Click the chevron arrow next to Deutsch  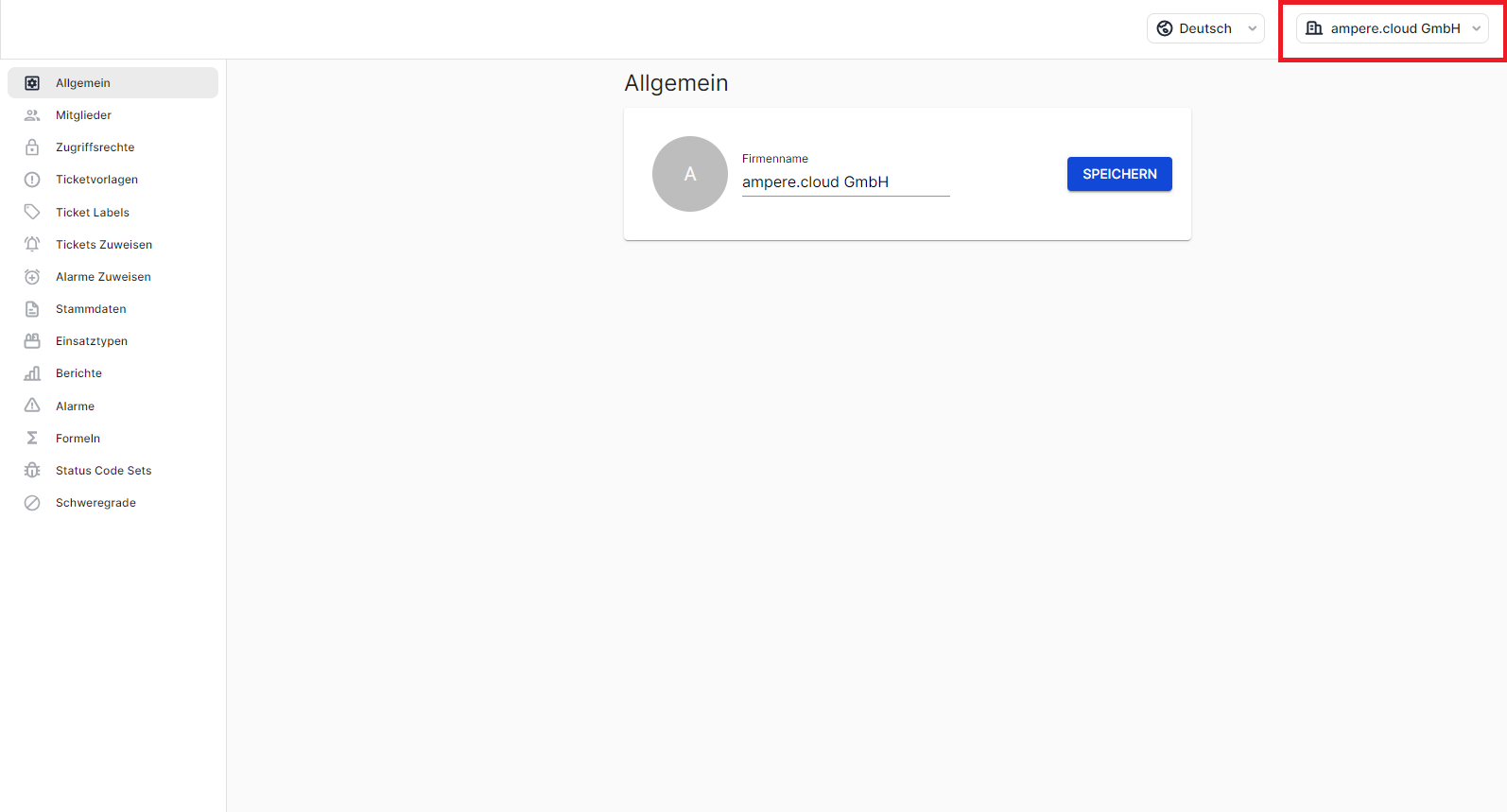(x=1253, y=28)
